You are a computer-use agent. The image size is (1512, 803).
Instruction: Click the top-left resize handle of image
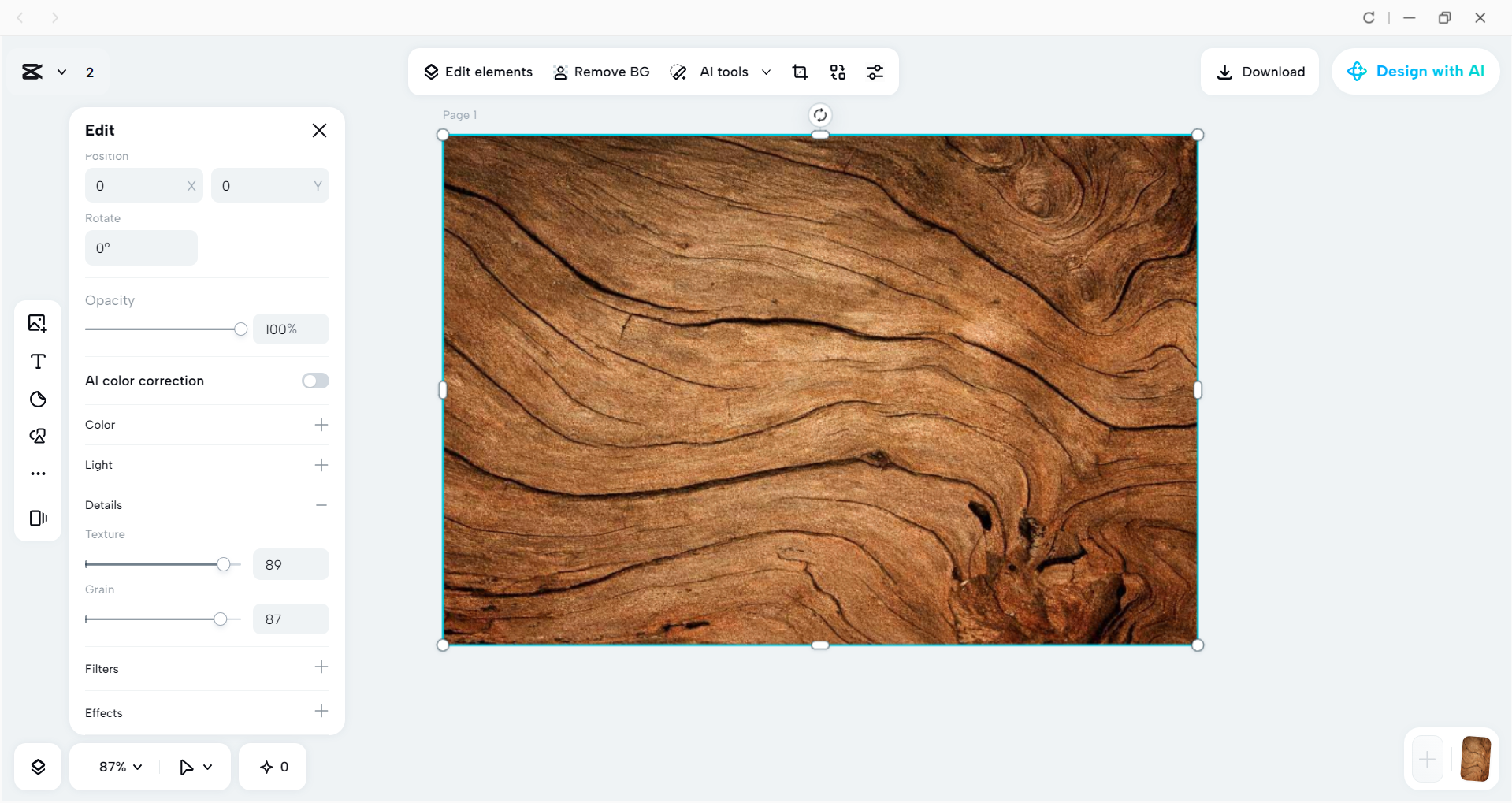pos(443,135)
